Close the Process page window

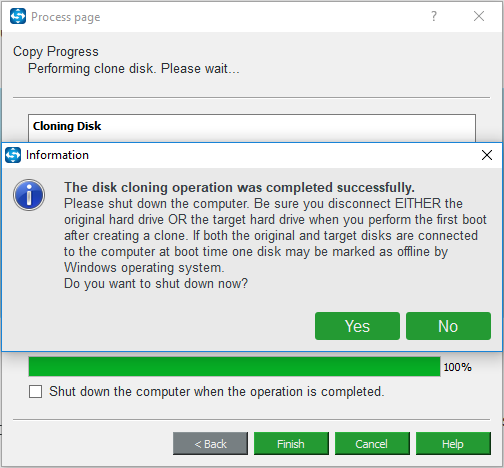click(479, 16)
